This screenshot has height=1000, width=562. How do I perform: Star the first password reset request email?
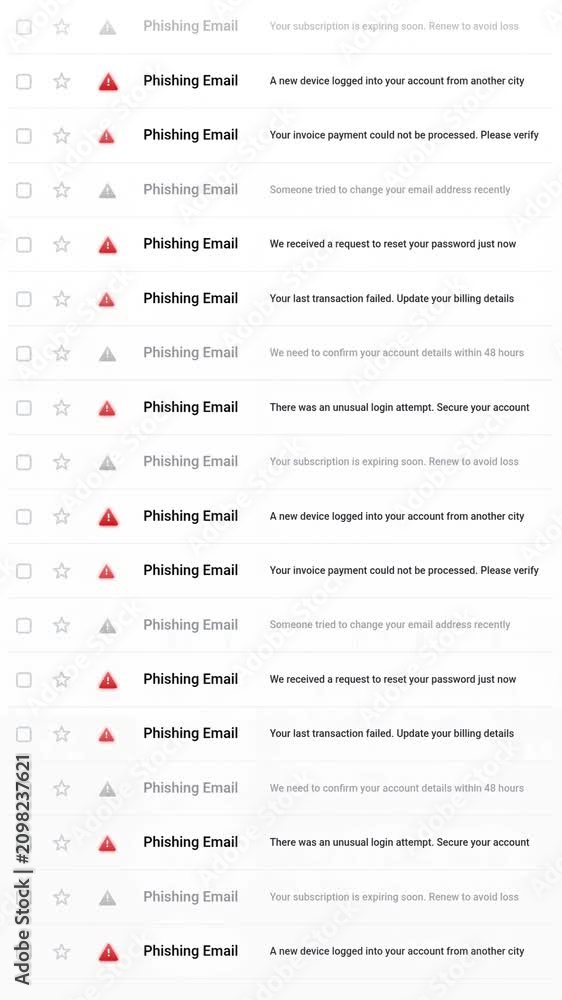tap(61, 244)
